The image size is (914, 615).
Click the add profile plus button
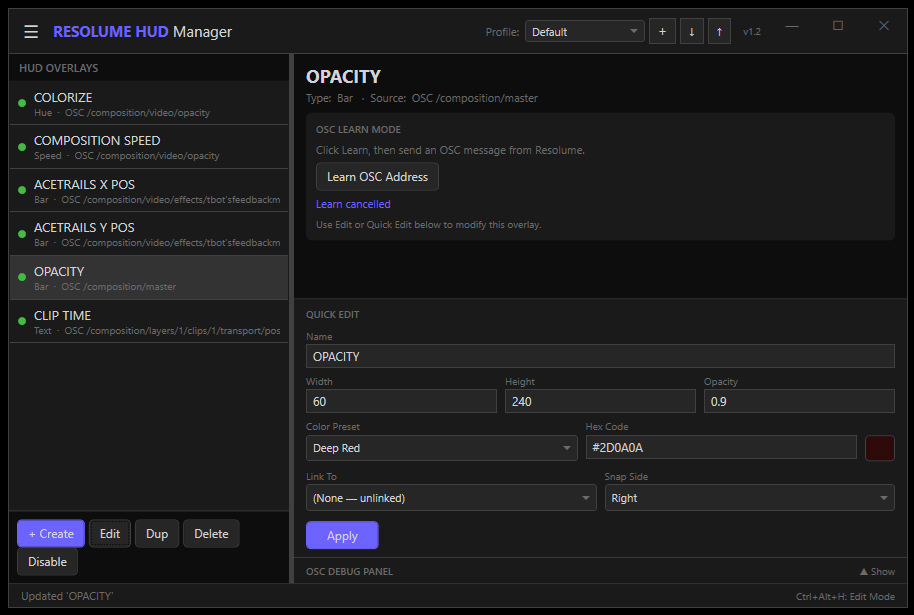662,32
